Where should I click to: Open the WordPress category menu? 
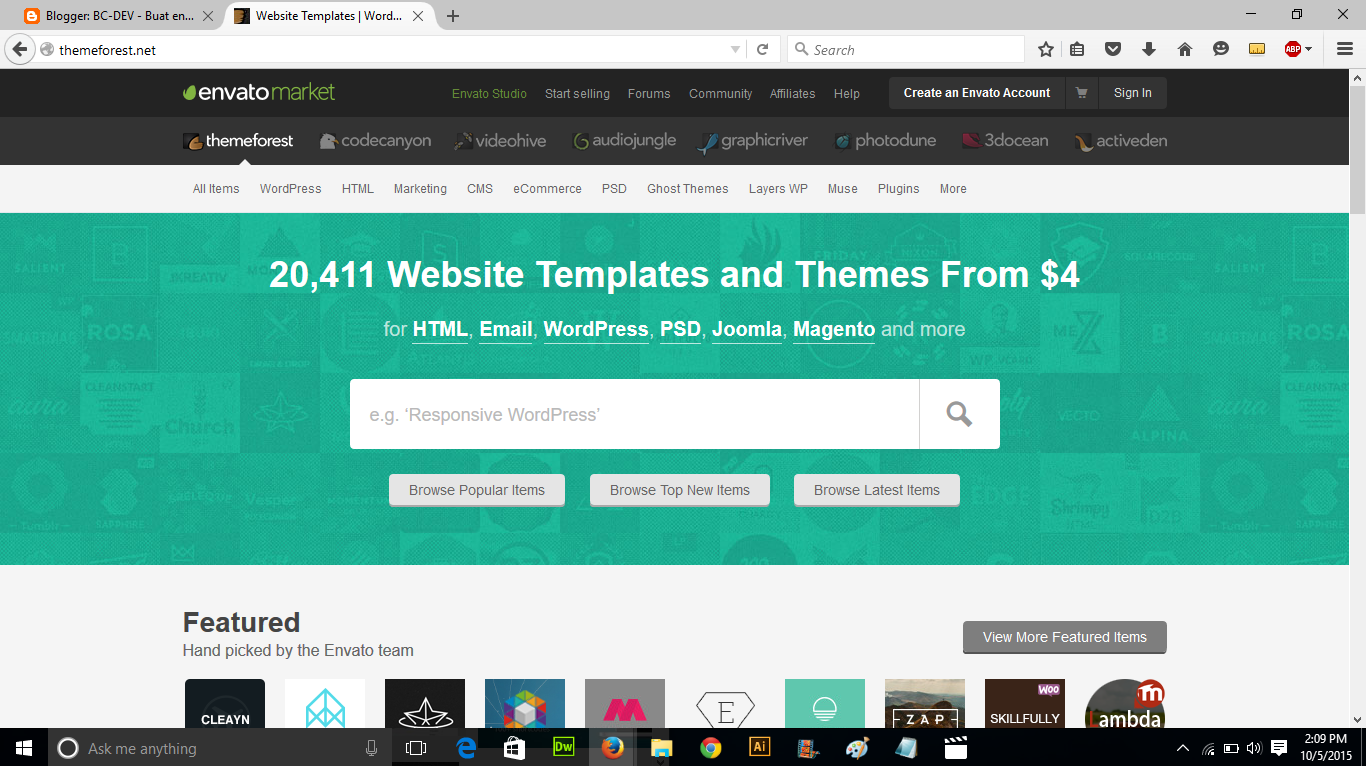[x=291, y=189]
